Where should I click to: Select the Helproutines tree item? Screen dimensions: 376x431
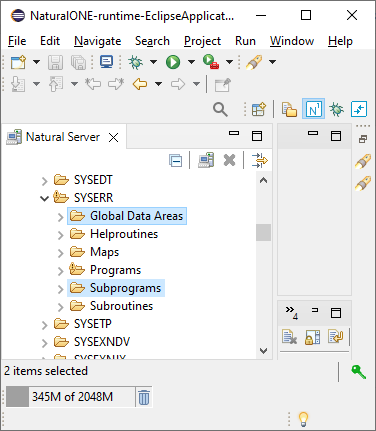(124, 234)
